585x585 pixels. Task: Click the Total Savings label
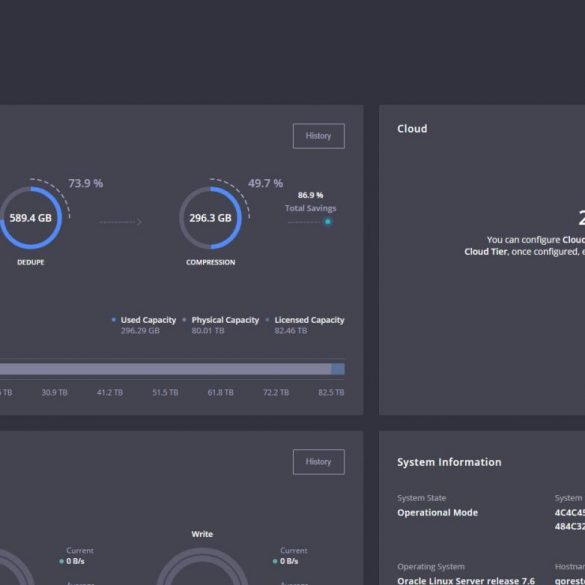pyautogui.click(x=310, y=208)
